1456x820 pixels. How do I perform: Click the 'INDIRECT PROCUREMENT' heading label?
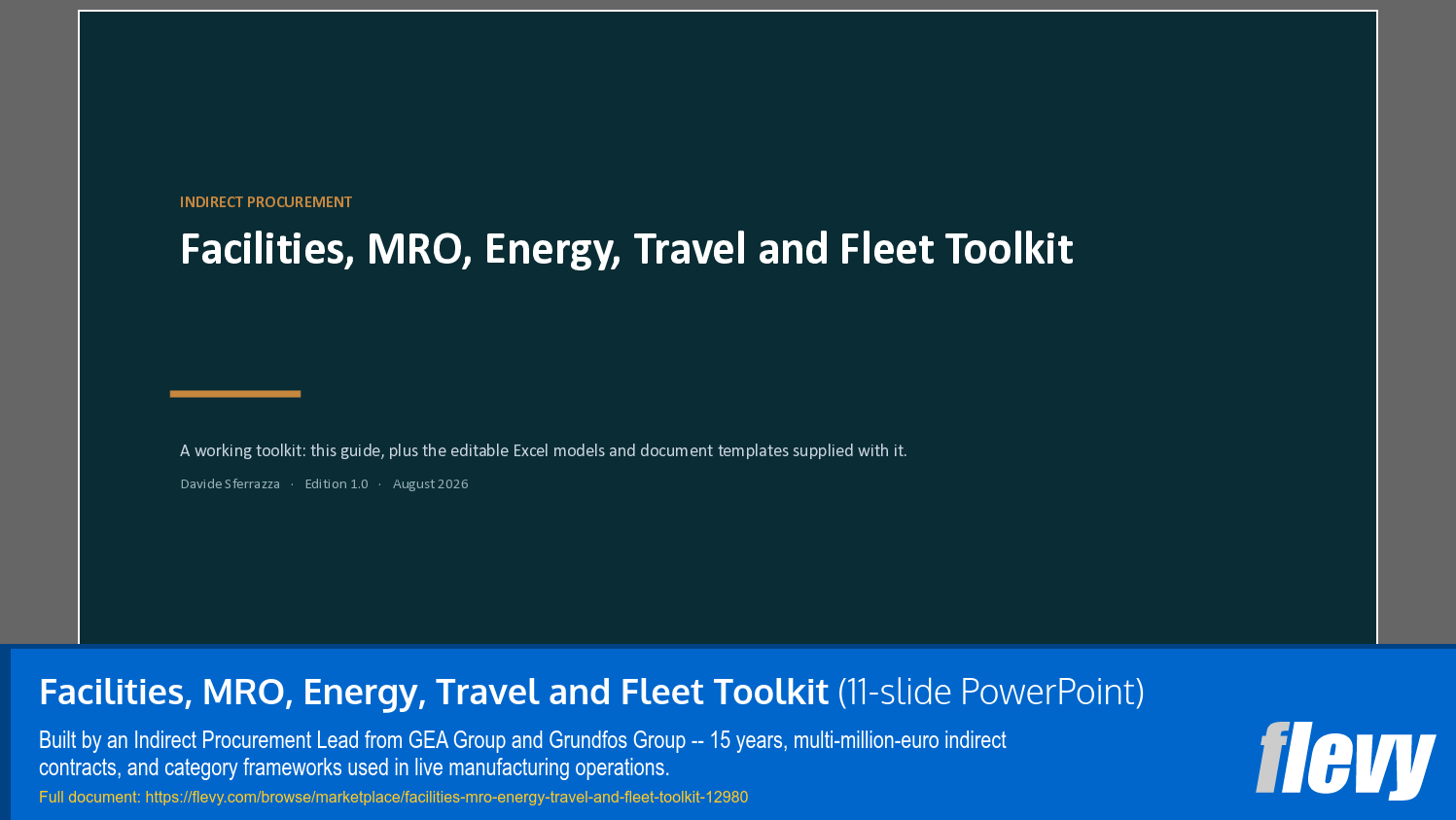pos(266,202)
